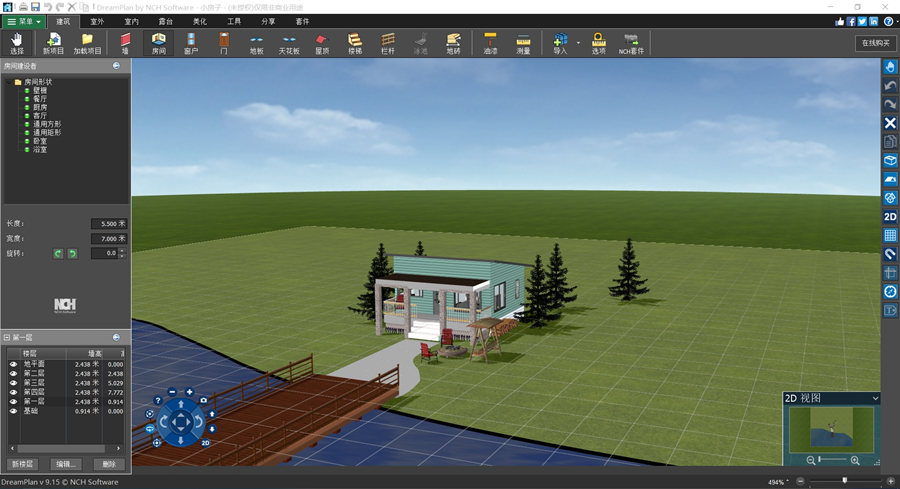
Task: Open the NCH套件 suite
Action: coord(631,44)
